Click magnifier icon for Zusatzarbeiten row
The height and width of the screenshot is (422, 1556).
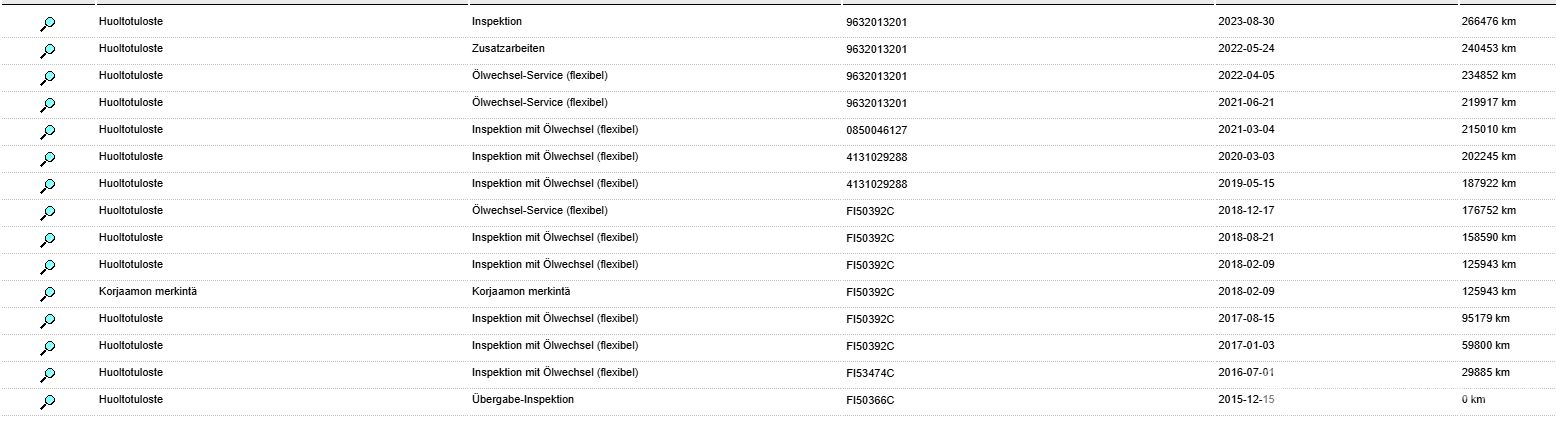point(48,51)
